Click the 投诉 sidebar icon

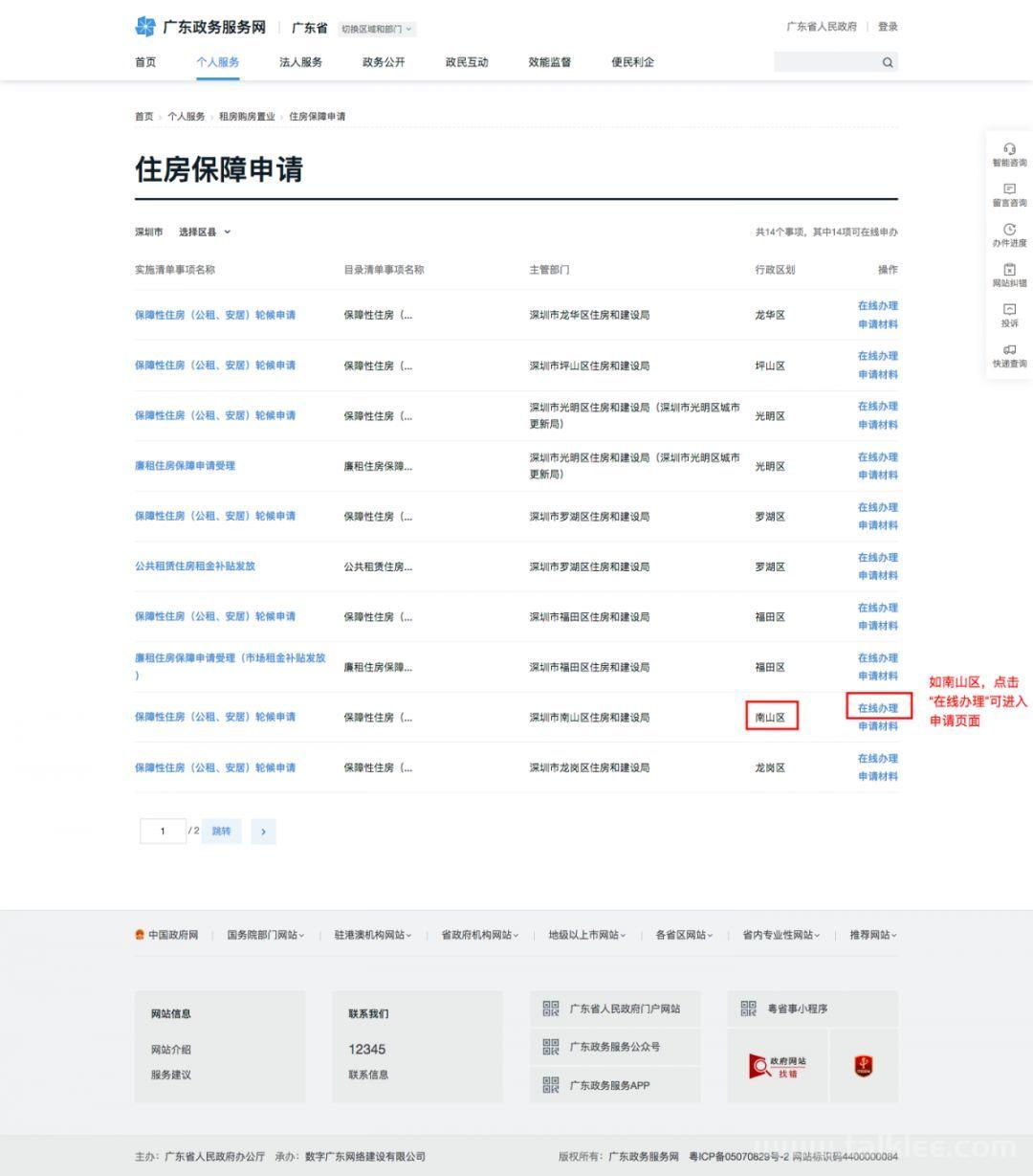tap(1009, 316)
